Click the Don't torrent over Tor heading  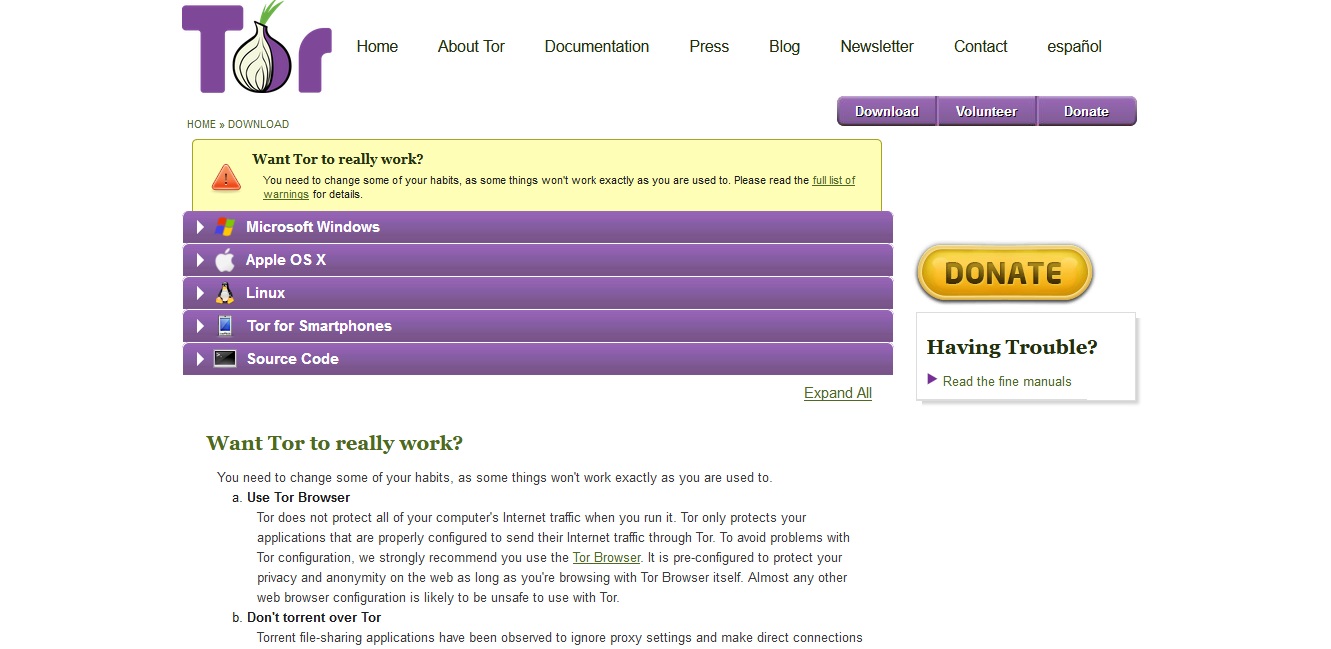click(x=314, y=617)
